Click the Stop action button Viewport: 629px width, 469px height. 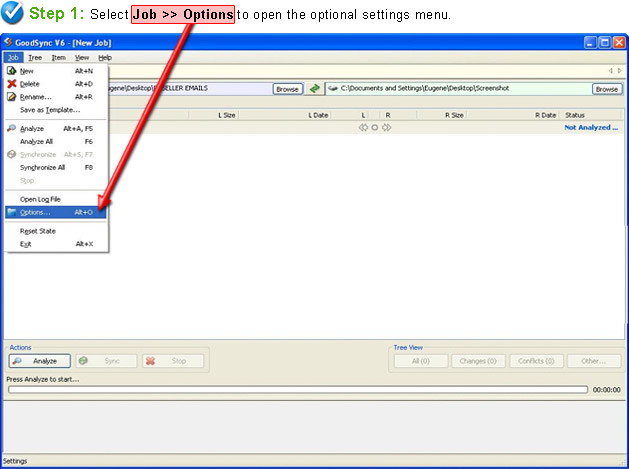(173, 361)
